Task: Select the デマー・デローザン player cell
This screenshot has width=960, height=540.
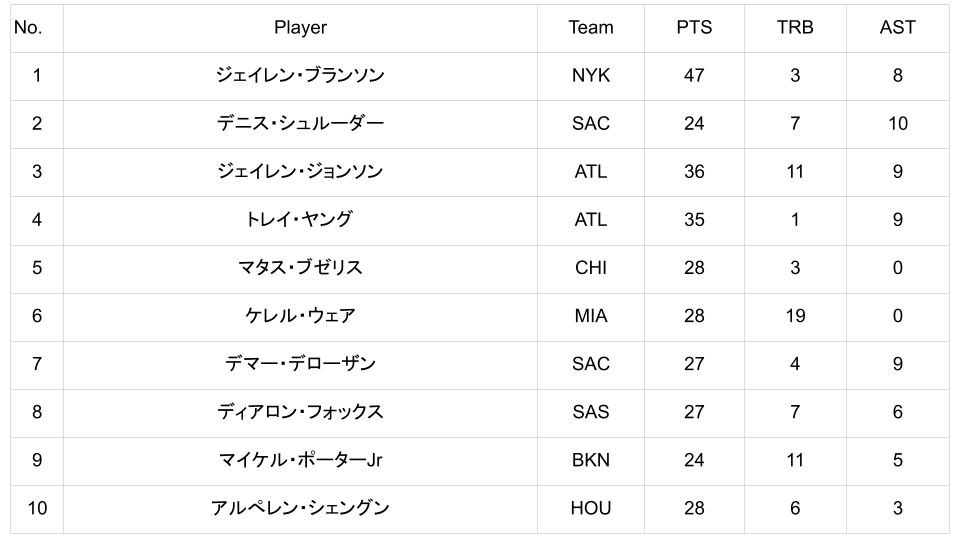Action: 300,364
